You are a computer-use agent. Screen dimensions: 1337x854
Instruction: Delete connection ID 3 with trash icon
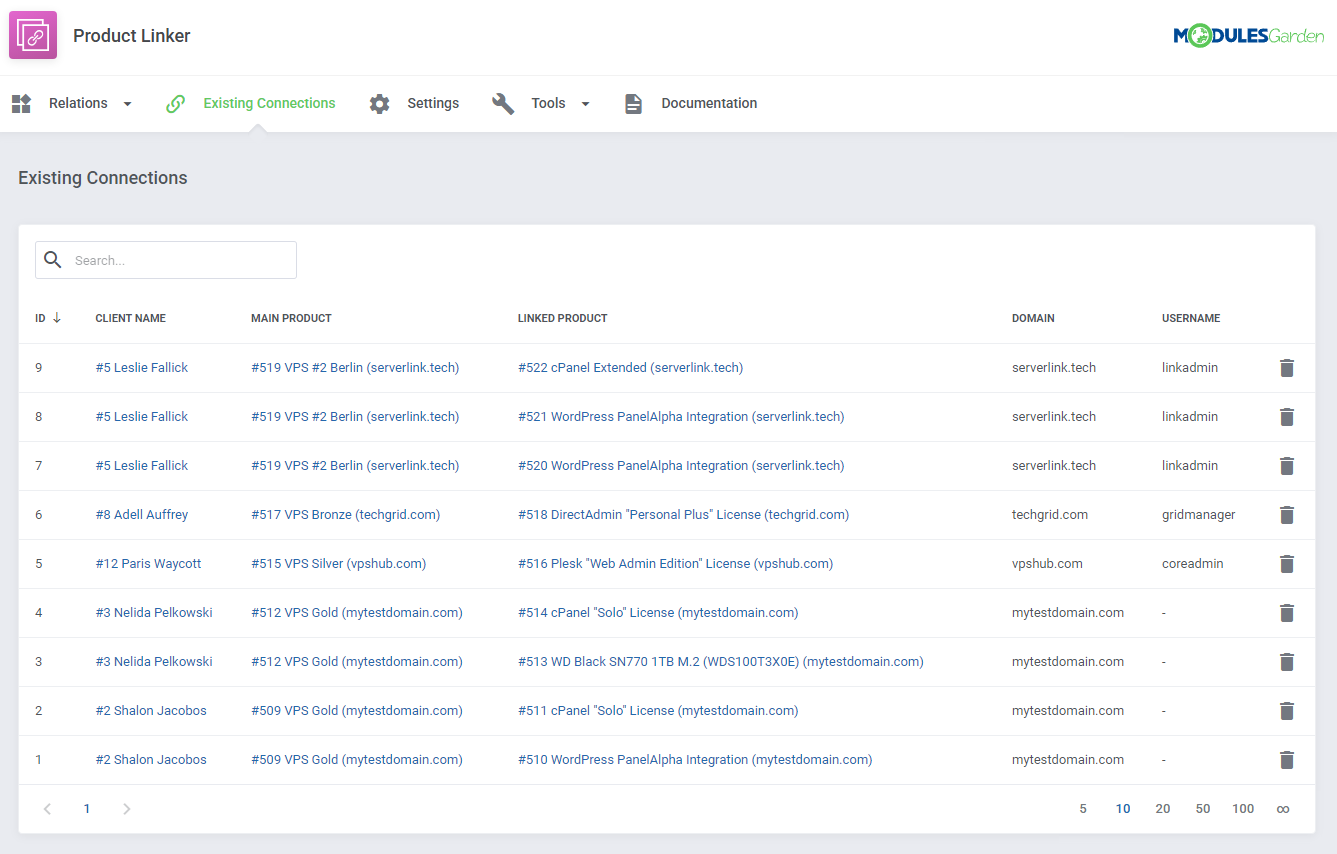[1287, 662]
